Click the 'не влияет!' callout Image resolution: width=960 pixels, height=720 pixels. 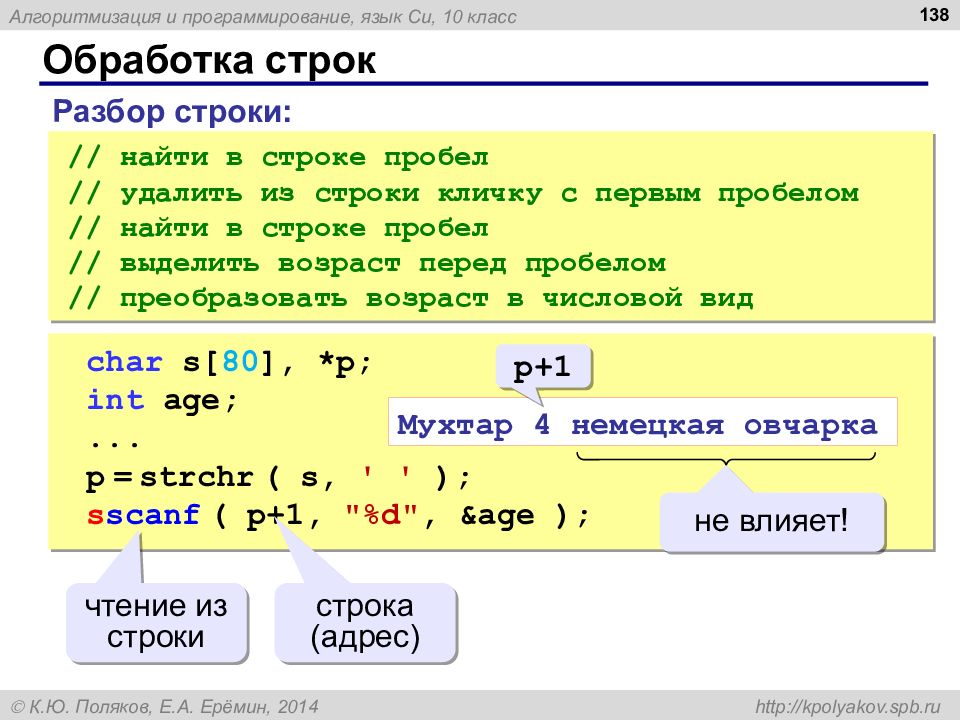pos(771,522)
